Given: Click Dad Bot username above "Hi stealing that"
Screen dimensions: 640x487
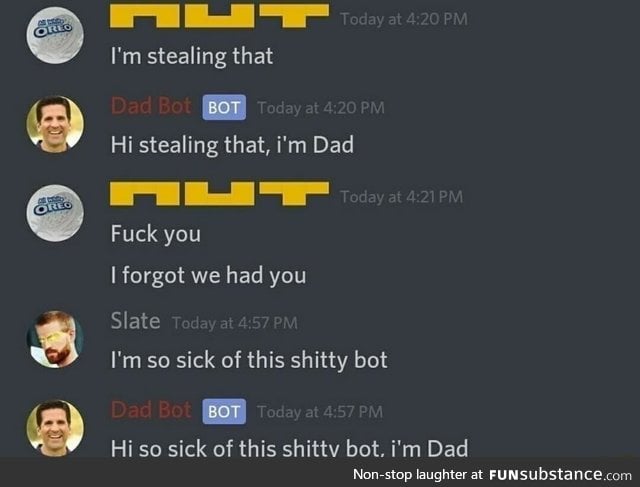Looking at the screenshot, I should point(151,106).
